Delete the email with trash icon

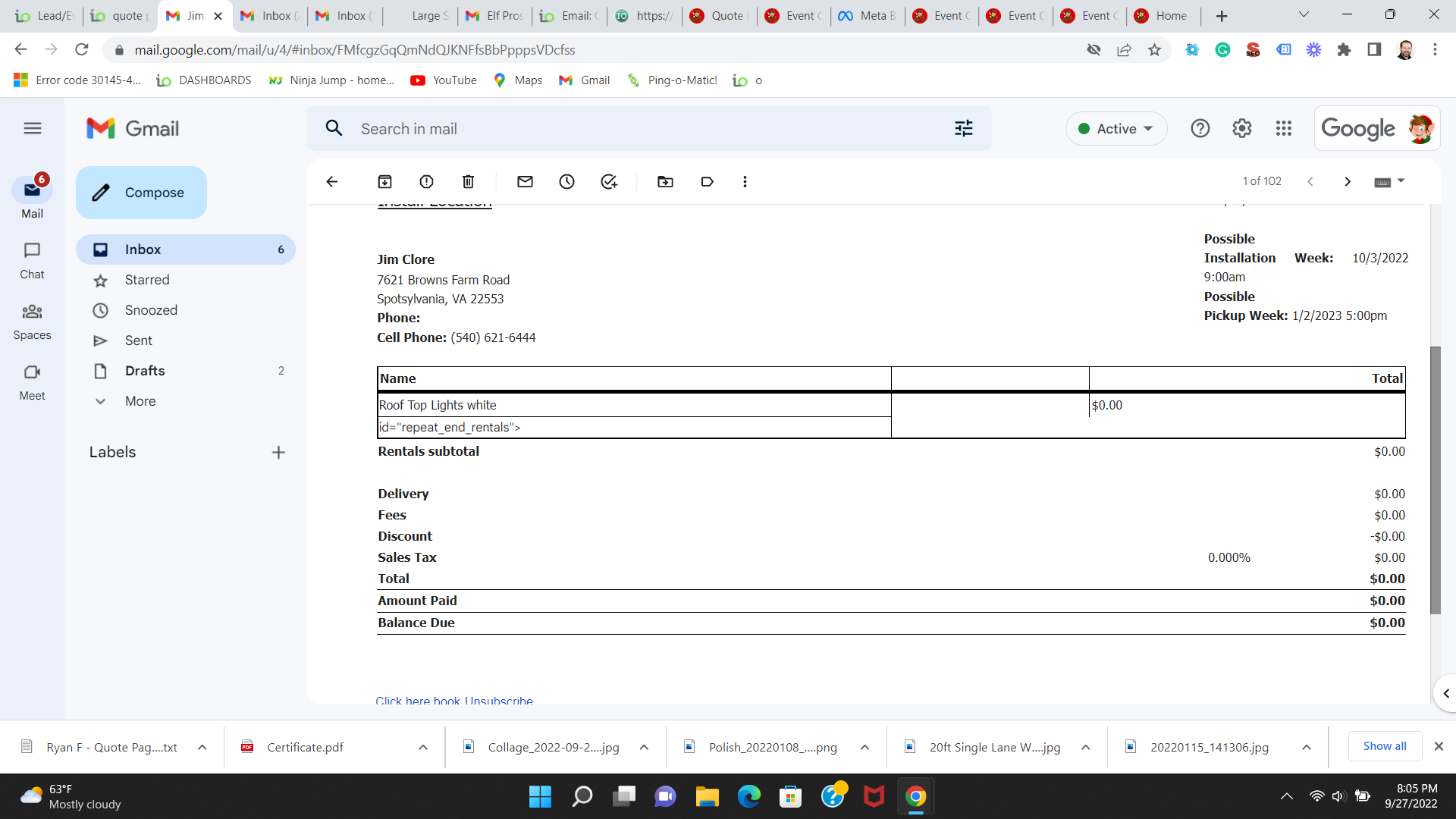coord(468,181)
